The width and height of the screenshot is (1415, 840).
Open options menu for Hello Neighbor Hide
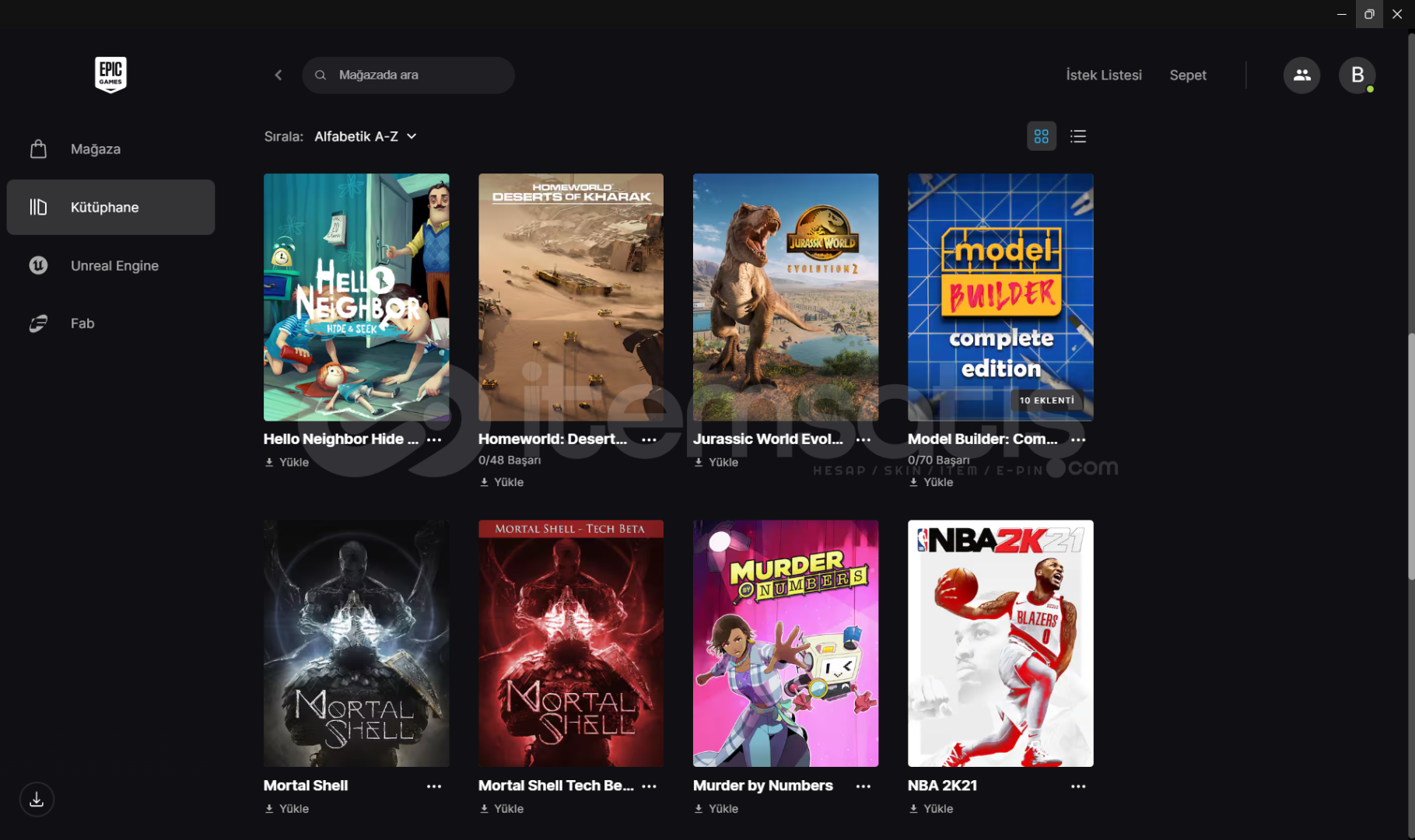coord(434,439)
